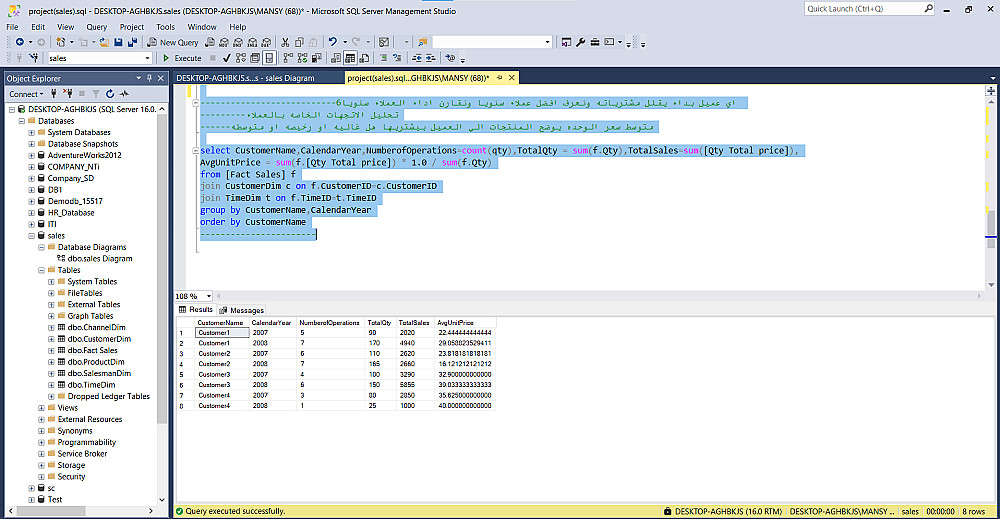The image size is (1000, 519).
Task: Open the 108 % zoom dropdown
Action: click(x=207, y=296)
